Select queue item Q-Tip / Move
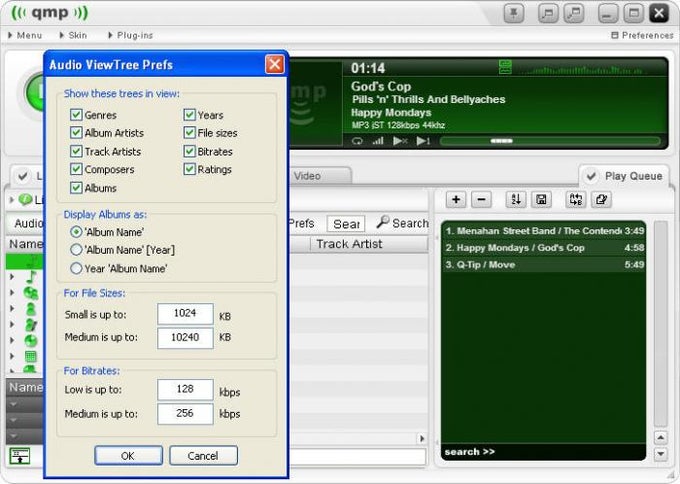680x484 pixels. tap(544, 265)
